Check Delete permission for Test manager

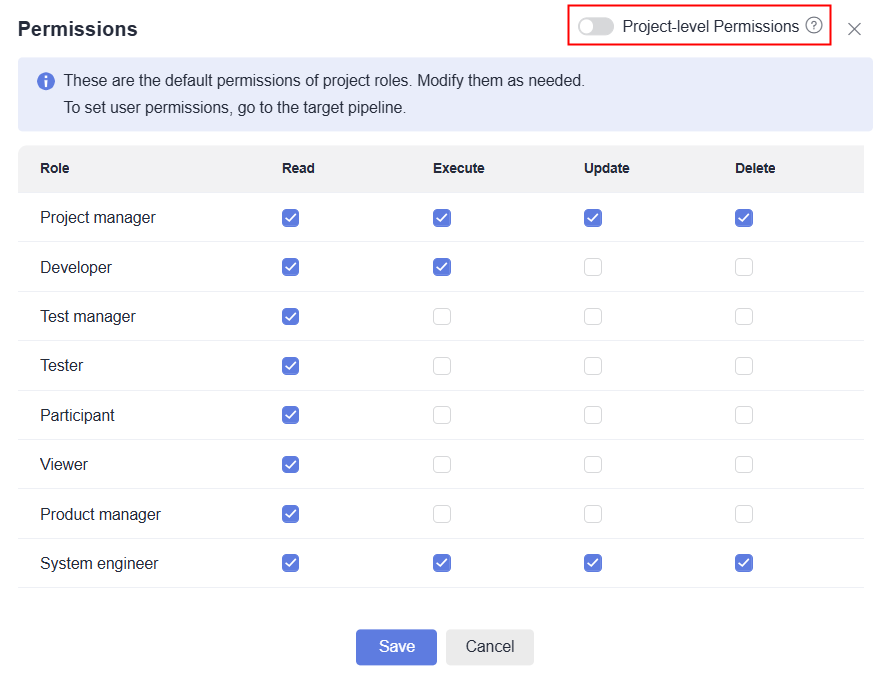click(x=744, y=317)
